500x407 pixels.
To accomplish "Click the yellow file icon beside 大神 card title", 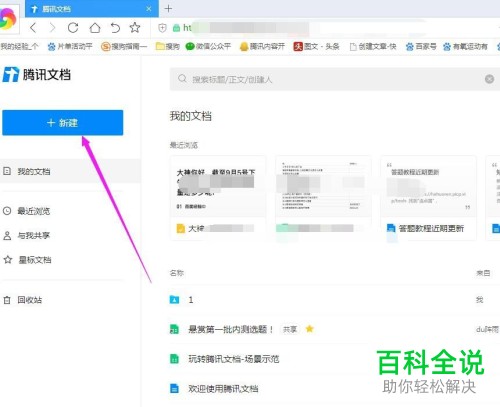I will pyautogui.click(x=181, y=228).
